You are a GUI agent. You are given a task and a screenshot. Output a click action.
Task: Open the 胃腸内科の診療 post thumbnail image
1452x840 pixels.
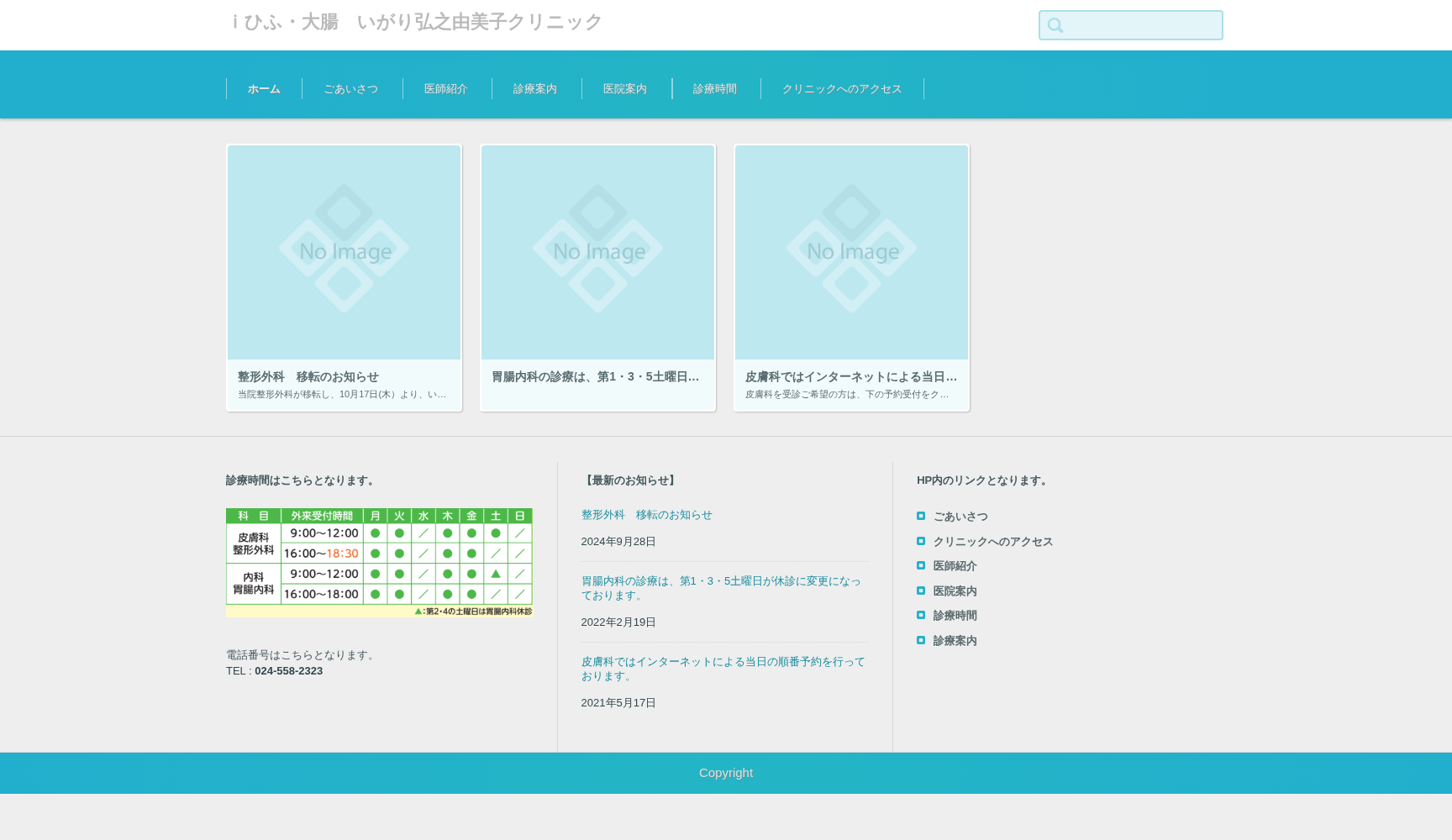[x=597, y=252]
